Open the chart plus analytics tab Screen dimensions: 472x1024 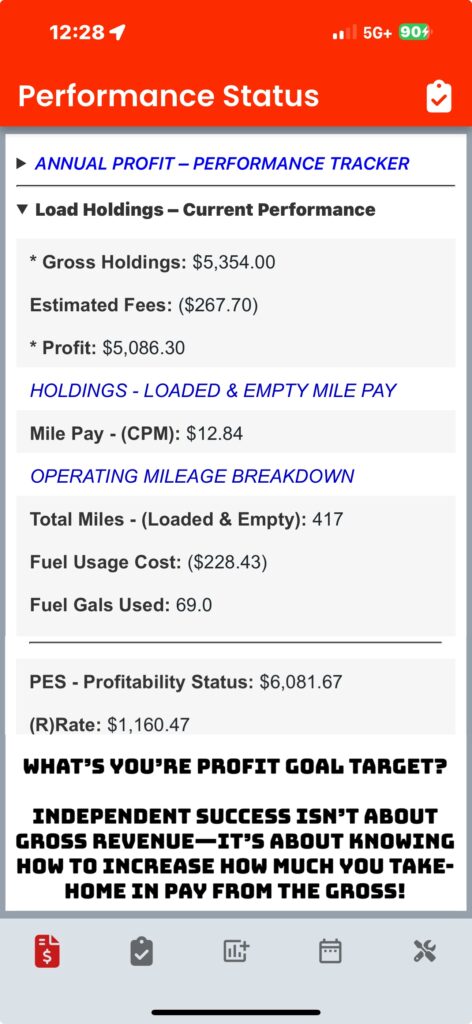pyautogui.click(x=236, y=951)
